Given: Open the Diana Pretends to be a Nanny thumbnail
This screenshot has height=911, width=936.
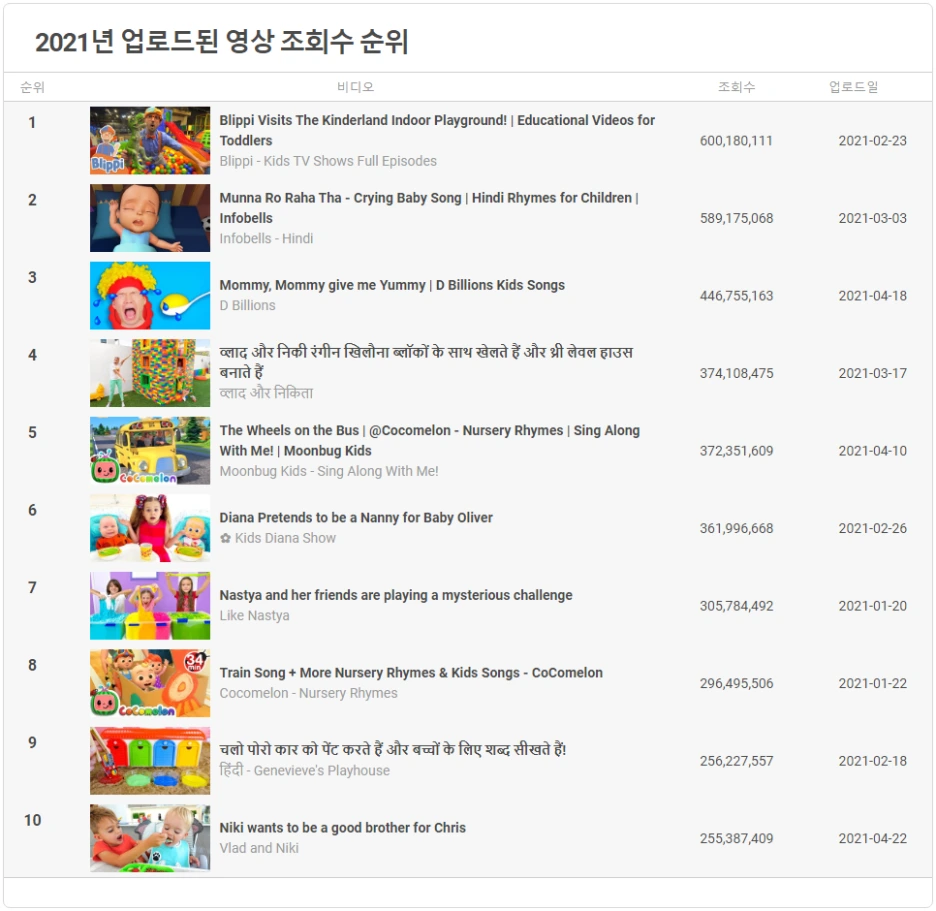Looking at the screenshot, I should click(x=150, y=528).
